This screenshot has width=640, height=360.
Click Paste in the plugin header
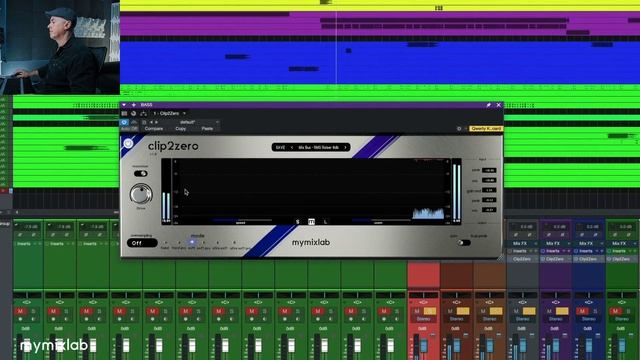207,129
